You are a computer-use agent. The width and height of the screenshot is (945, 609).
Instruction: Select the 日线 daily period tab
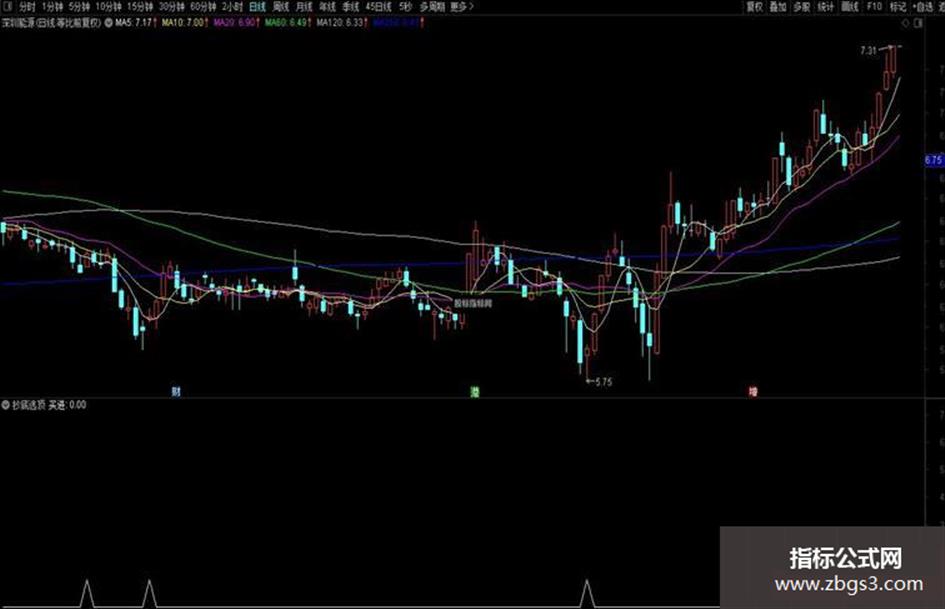pyautogui.click(x=257, y=7)
